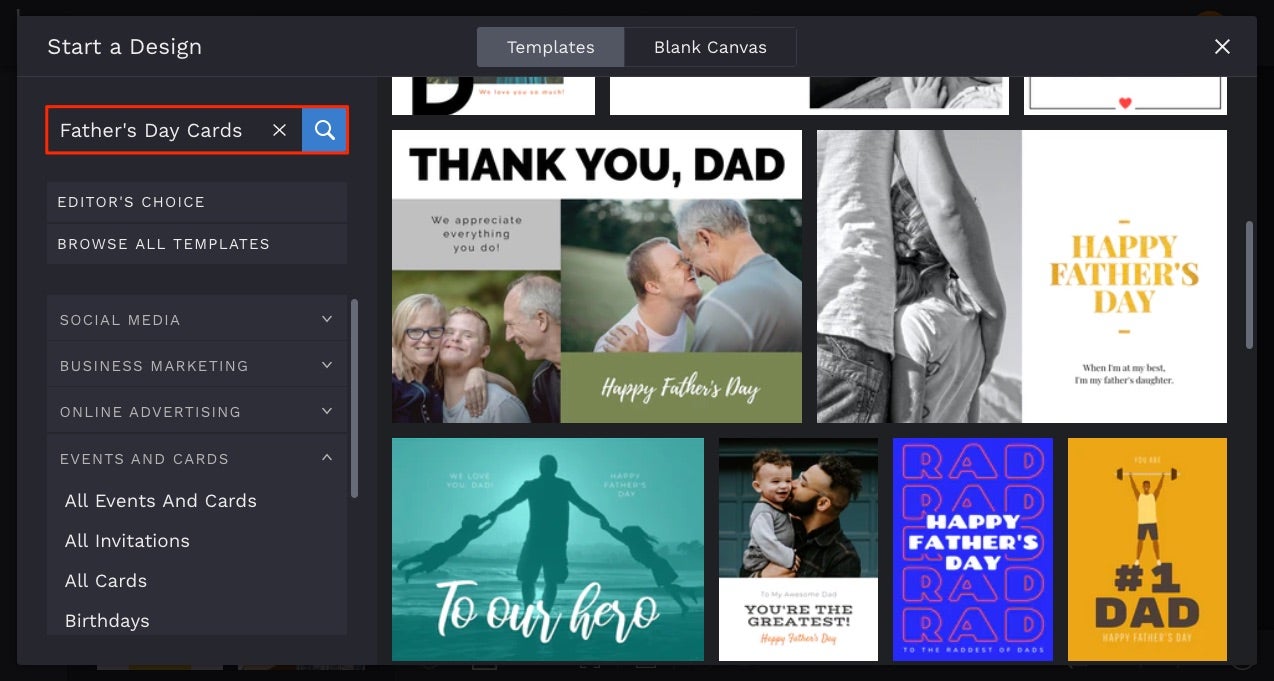Screen dimensions: 1274x681
Task: Open the Birthdays category
Action: [107, 620]
